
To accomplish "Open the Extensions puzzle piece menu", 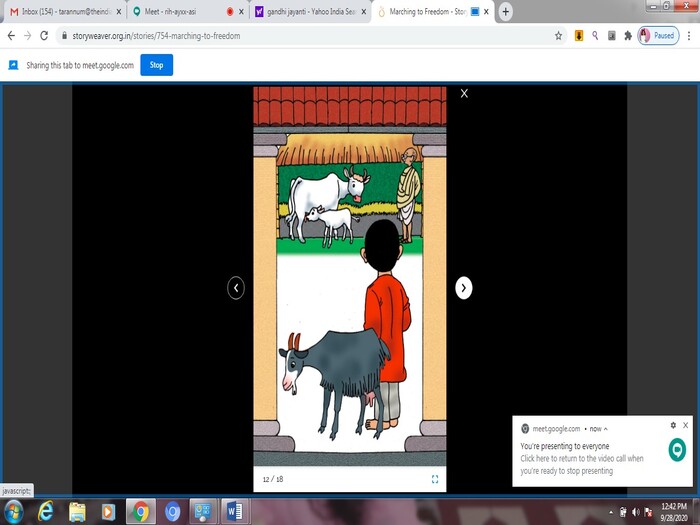I will click(x=628, y=36).
